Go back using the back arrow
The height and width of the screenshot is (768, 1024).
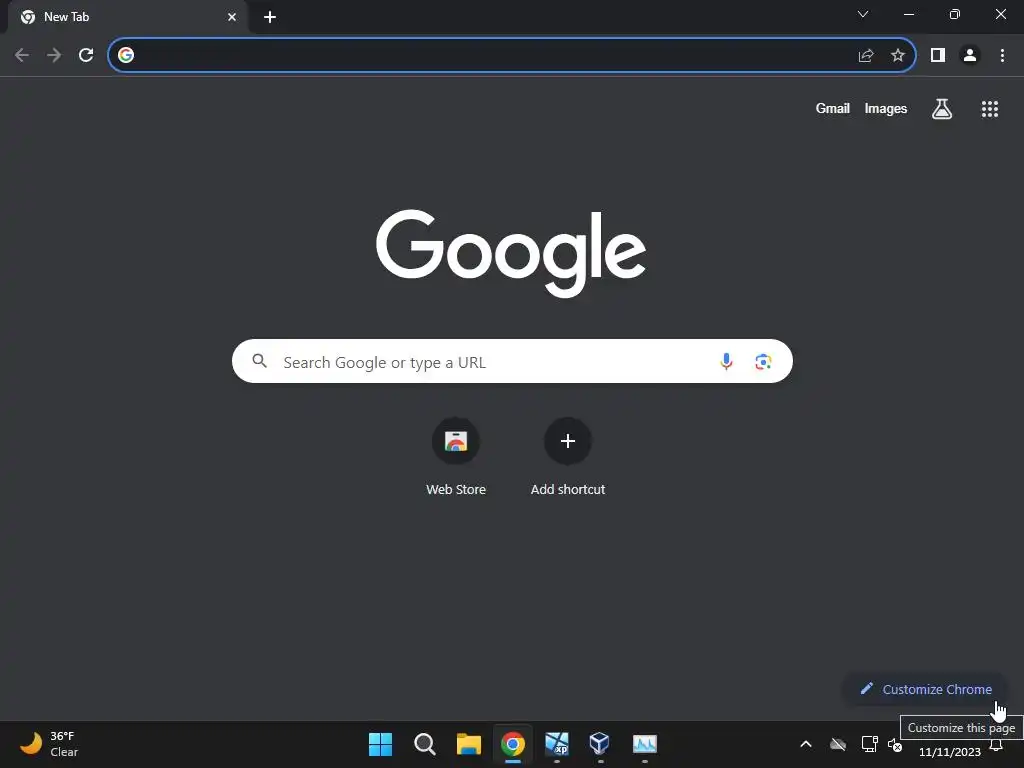coord(22,55)
